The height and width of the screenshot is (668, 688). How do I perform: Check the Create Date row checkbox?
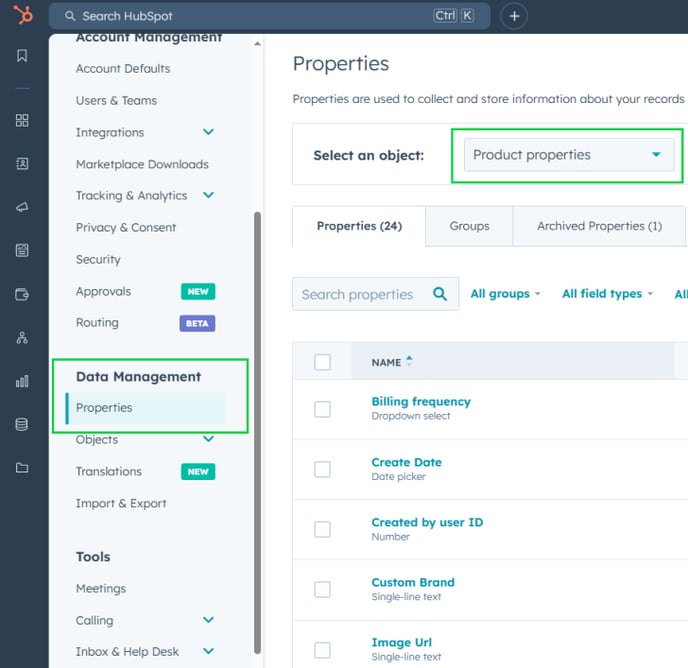pyautogui.click(x=322, y=469)
